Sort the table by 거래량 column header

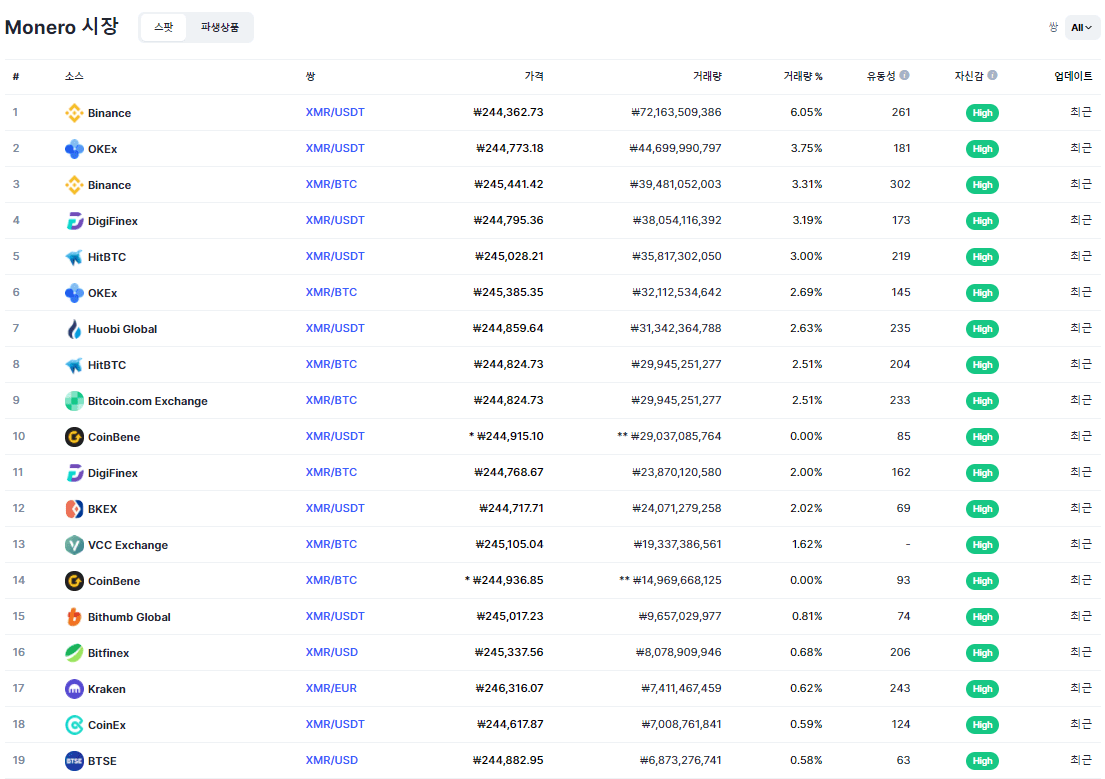[706, 76]
